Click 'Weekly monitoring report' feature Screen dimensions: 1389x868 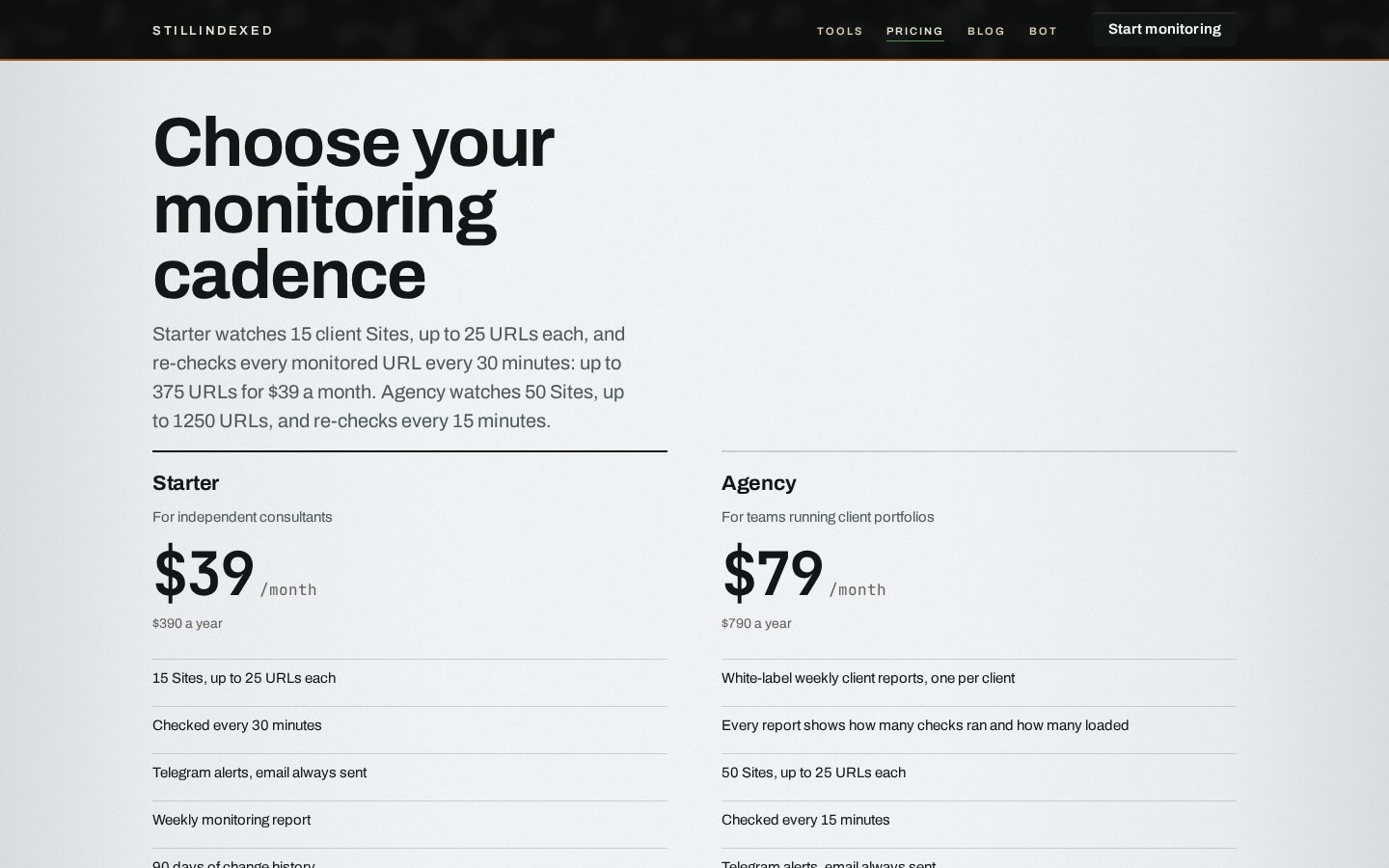[x=231, y=820]
